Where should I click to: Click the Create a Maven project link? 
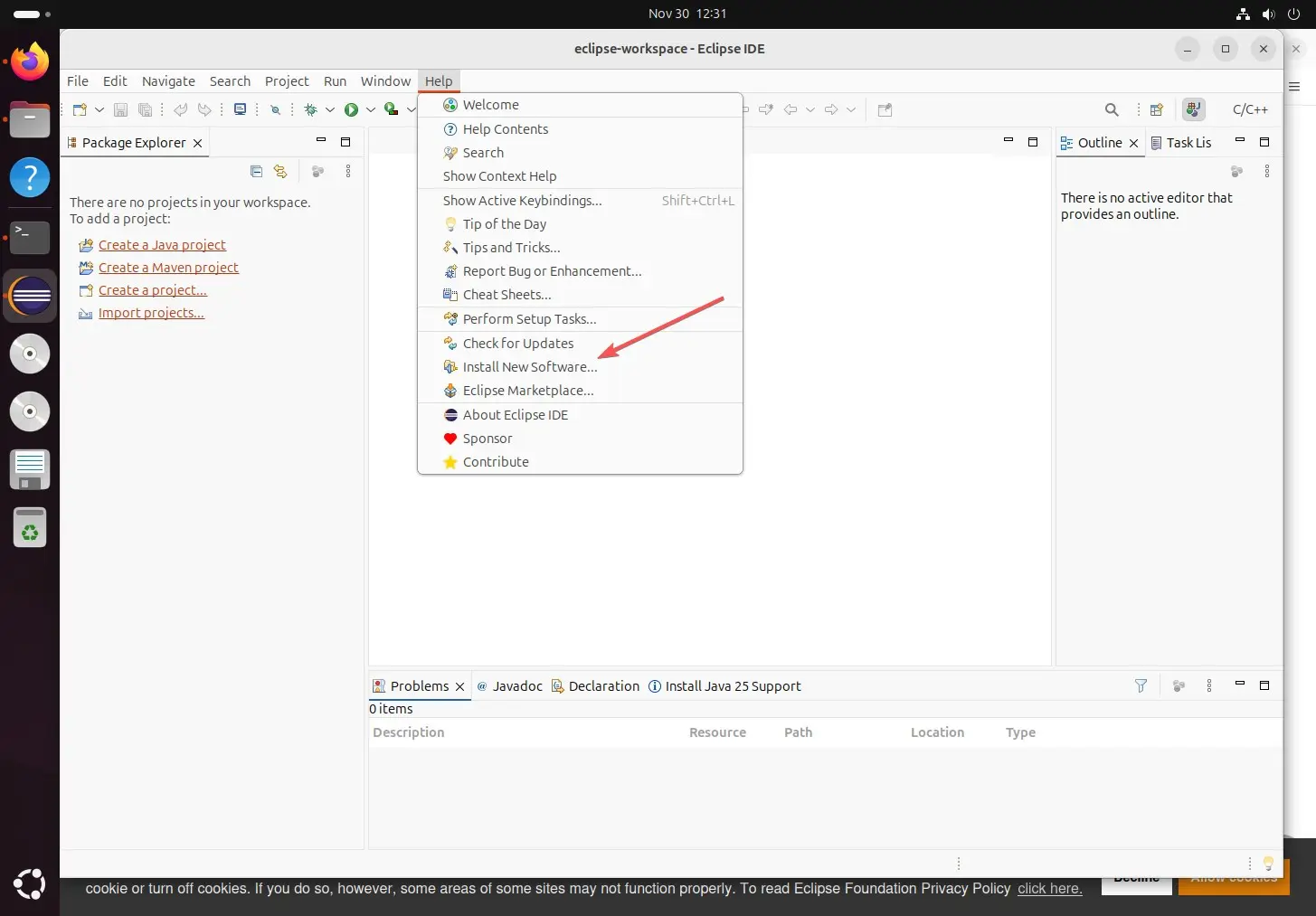point(168,268)
